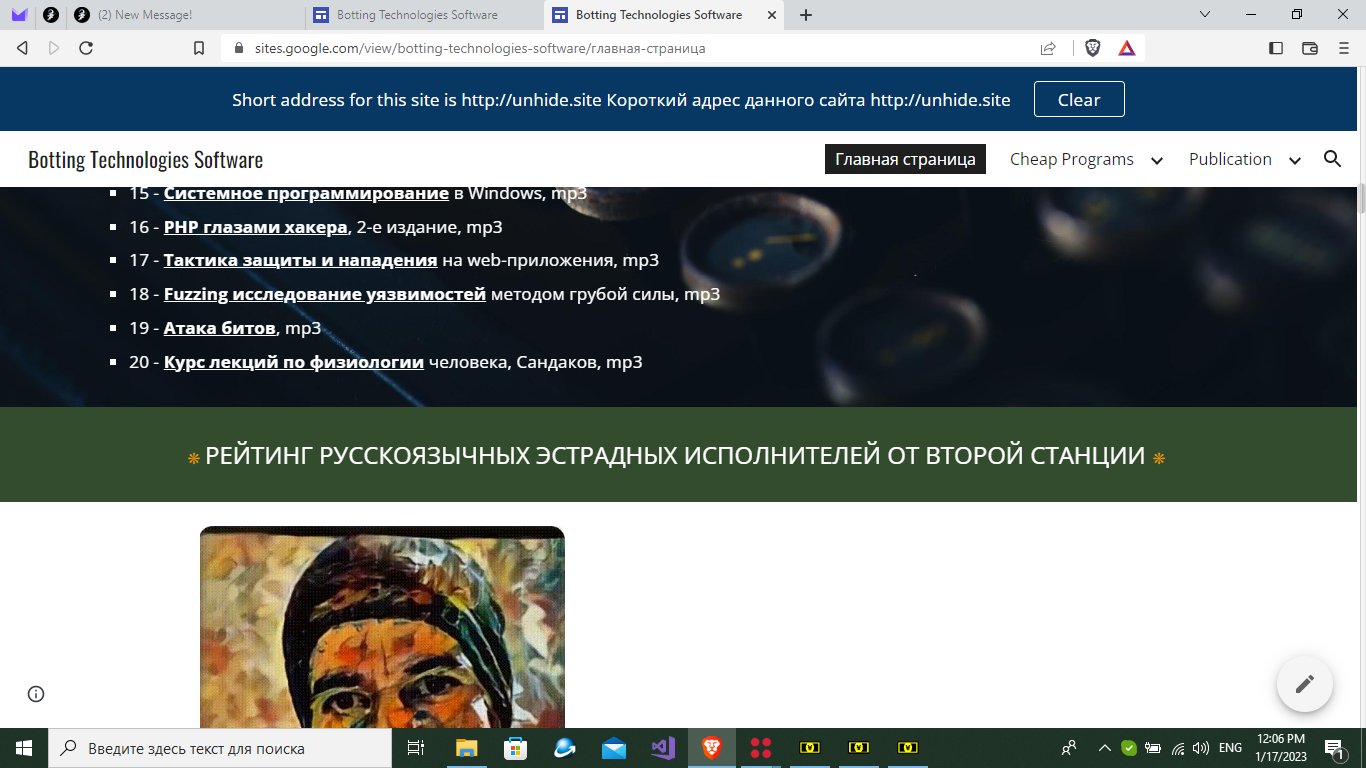Open the People tray icon

pyautogui.click(x=1069, y=748)
